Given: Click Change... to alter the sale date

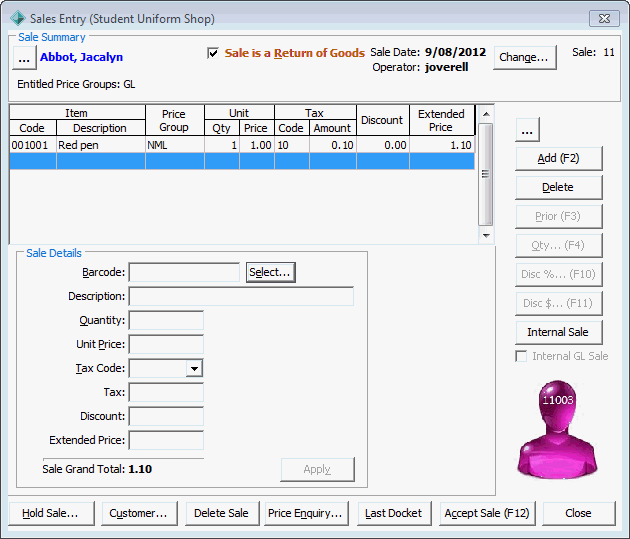Looking at the screenshot, I should tap(524, 57).
